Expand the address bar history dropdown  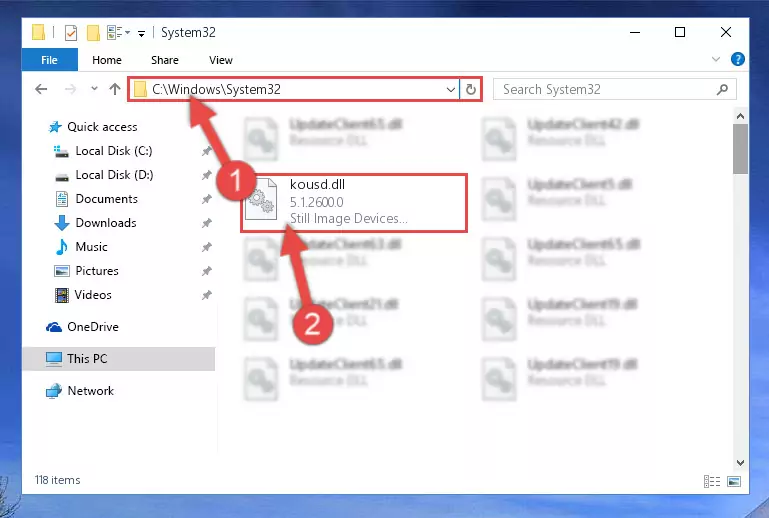click(x=450, y=89)
